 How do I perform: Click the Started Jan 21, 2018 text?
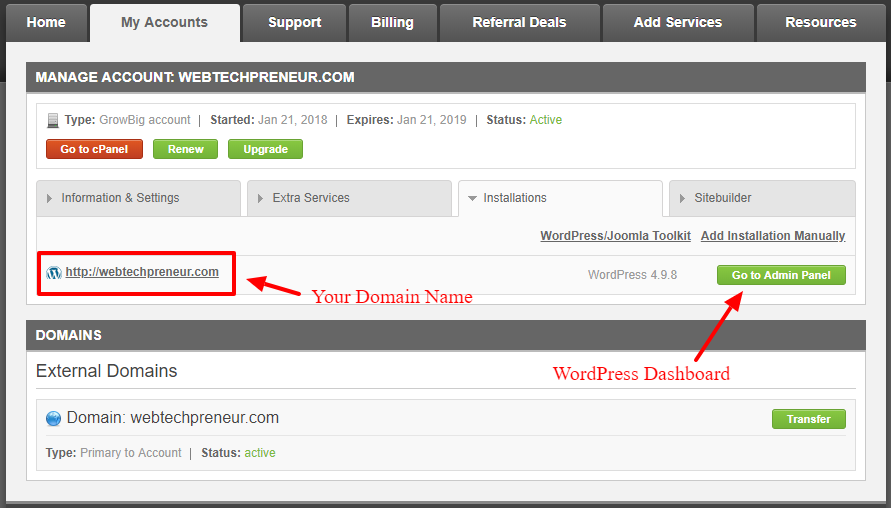pyautogui.click(x=269, y=120)
